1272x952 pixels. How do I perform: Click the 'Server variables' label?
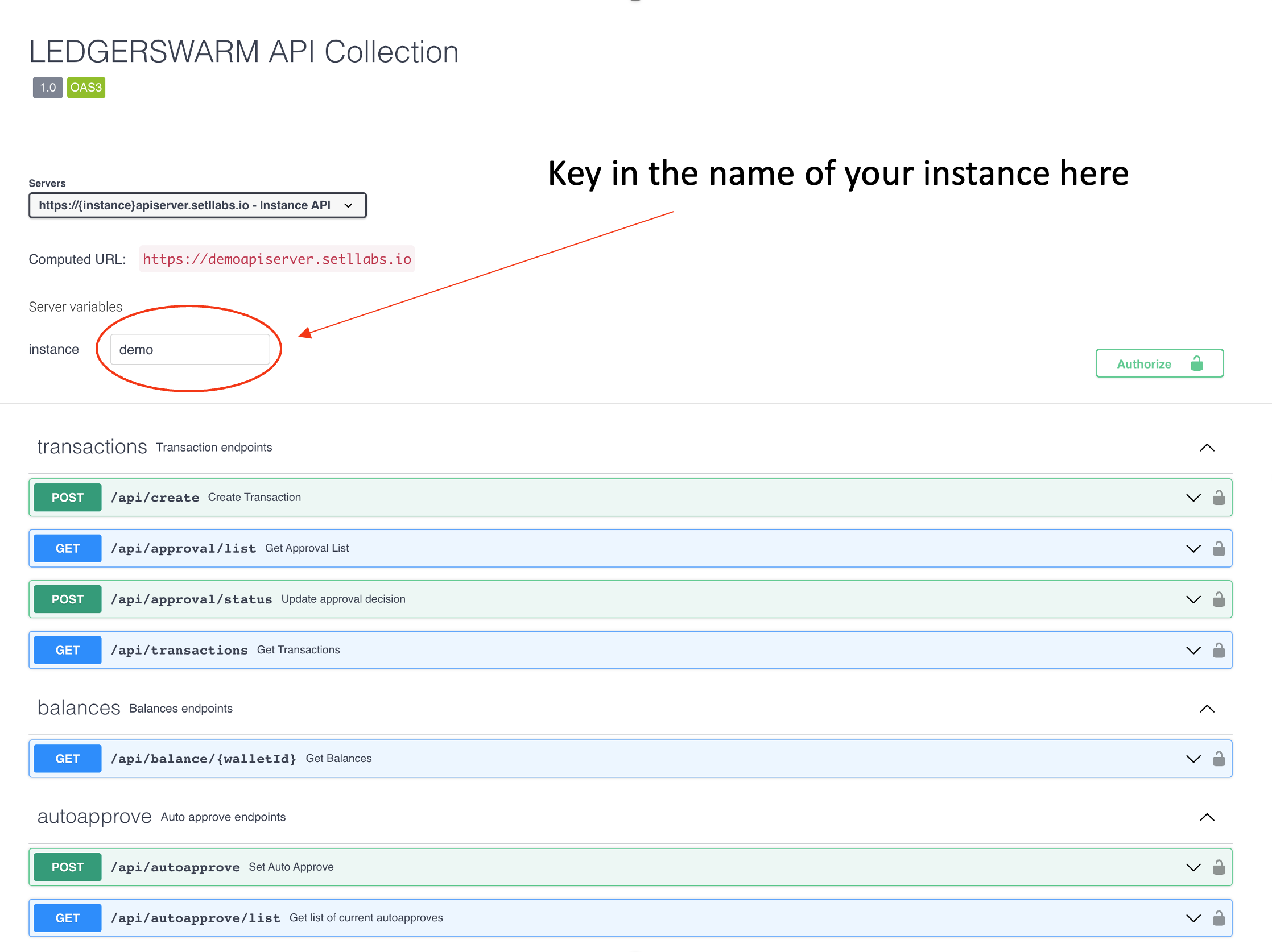(x=75, y=307)
